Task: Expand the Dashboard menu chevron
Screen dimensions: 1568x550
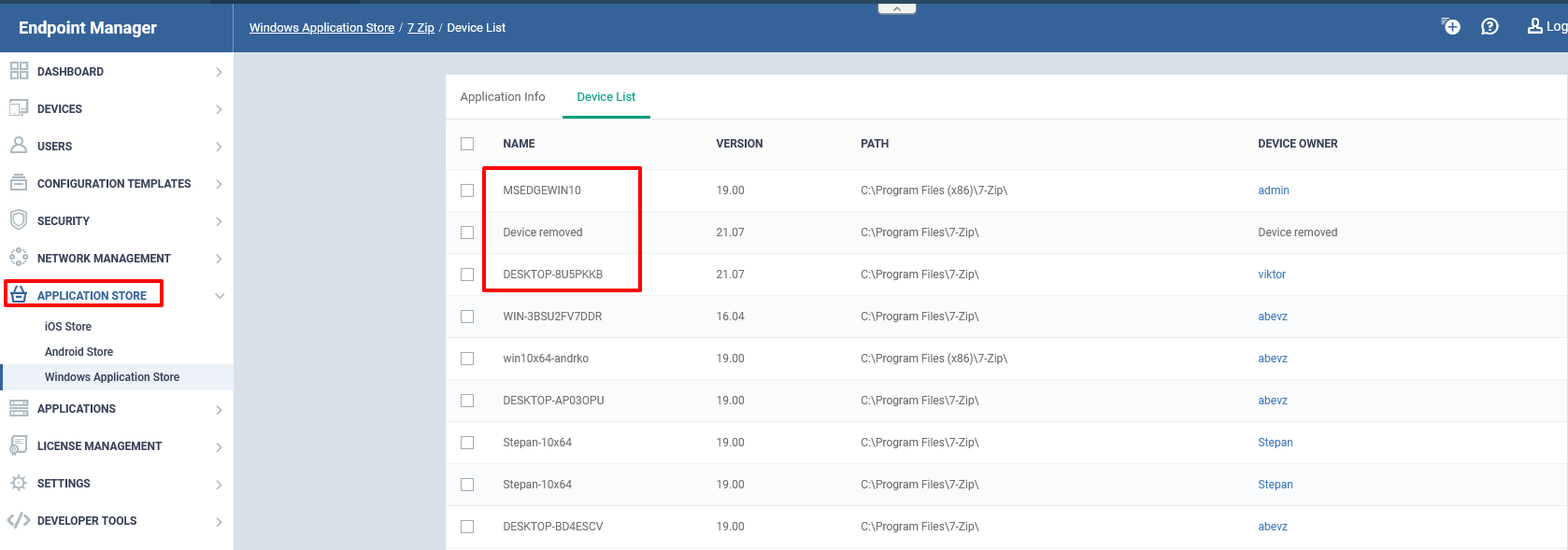Action: [x=219, y=72]
